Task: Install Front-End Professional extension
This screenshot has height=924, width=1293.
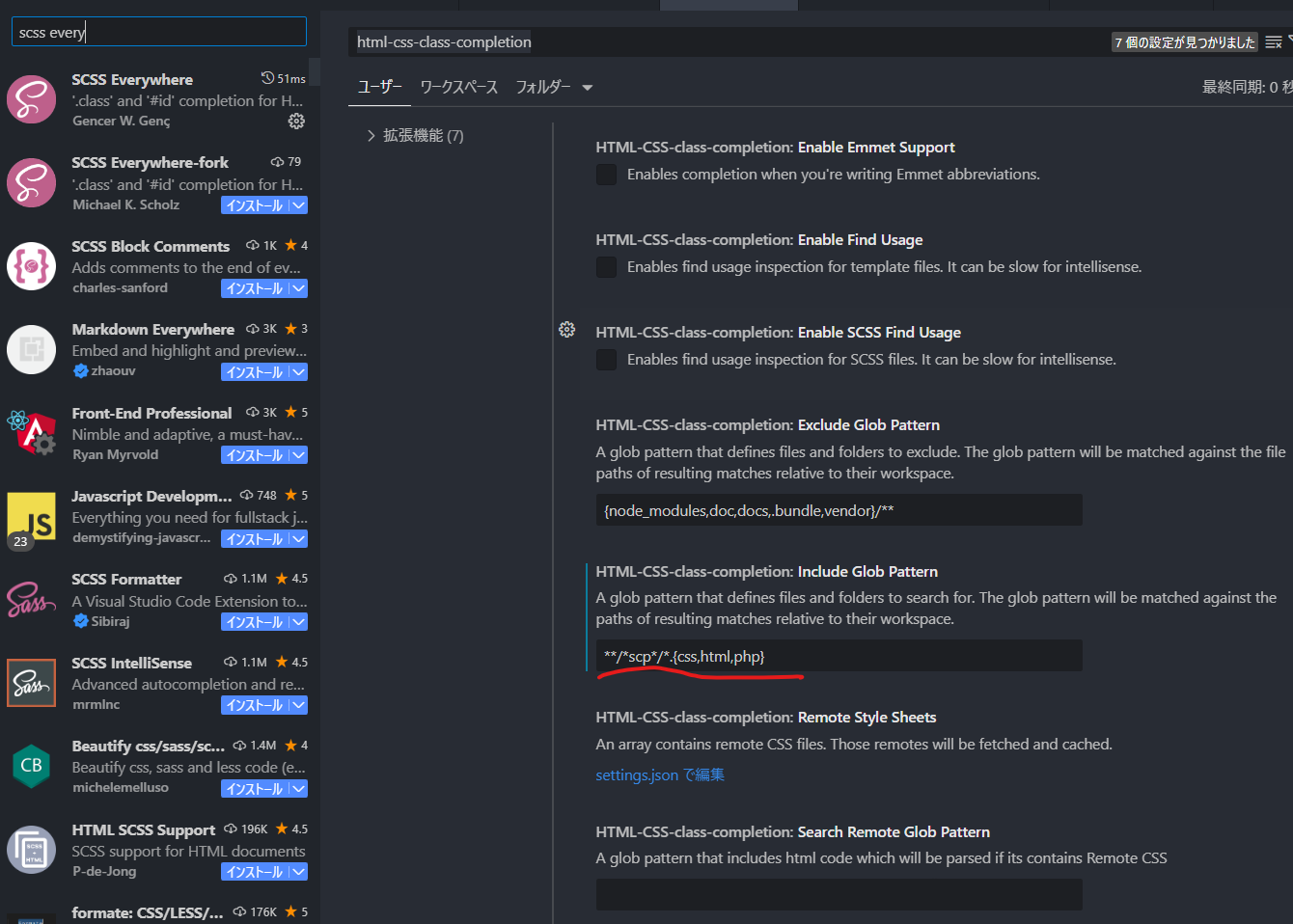Action: [x=255, y=455]
